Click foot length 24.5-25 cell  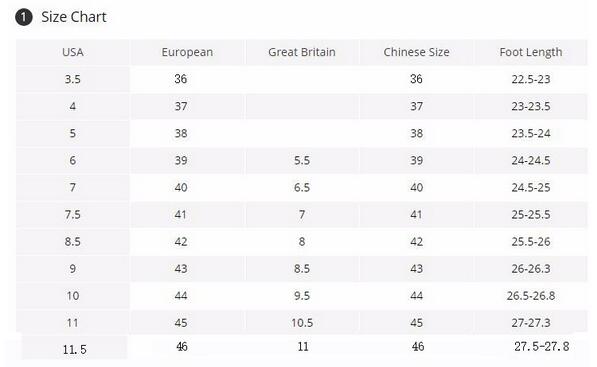pos(531,188)
